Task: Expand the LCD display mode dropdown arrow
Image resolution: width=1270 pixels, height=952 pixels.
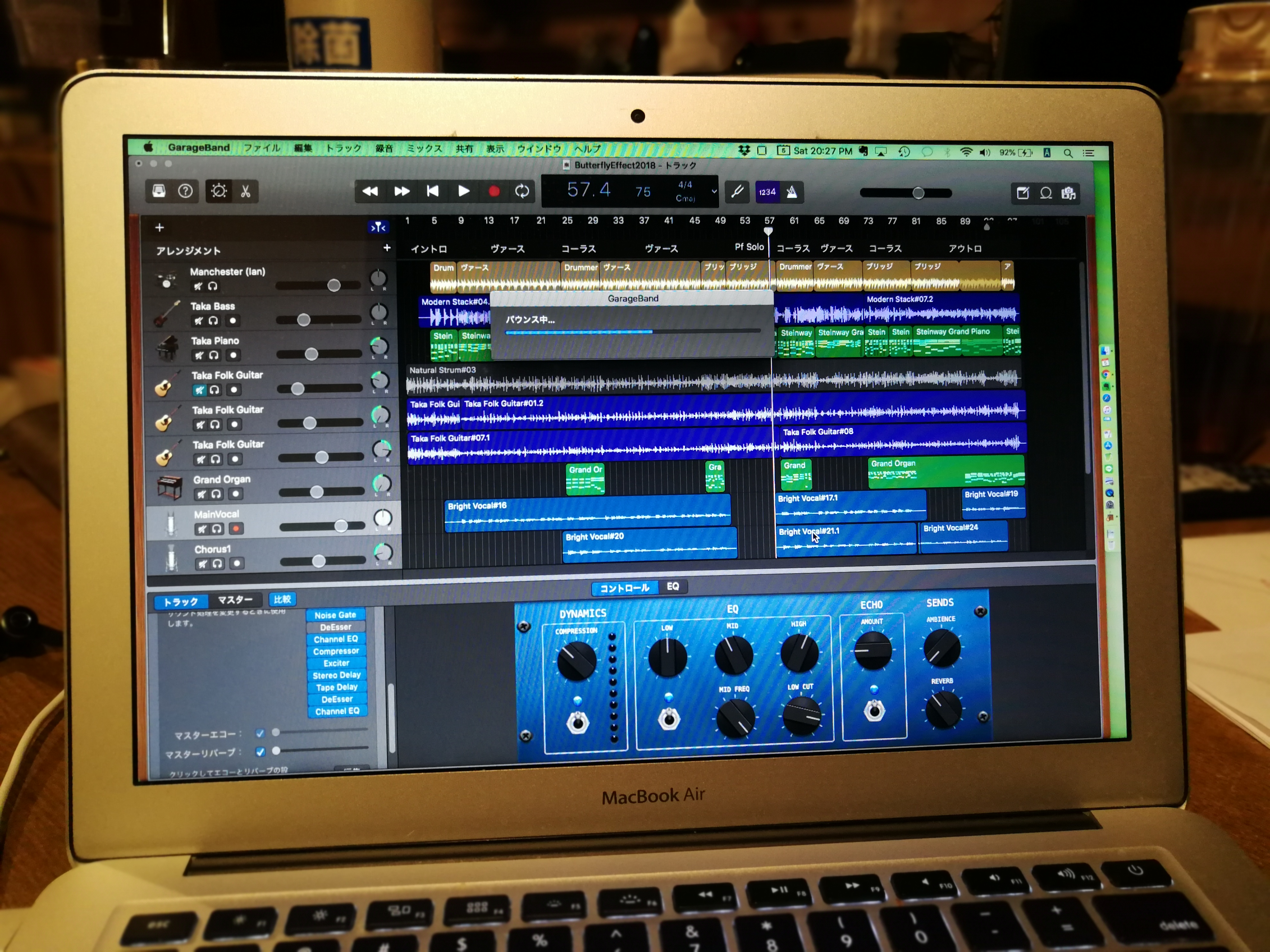Action: coord(714,192)
